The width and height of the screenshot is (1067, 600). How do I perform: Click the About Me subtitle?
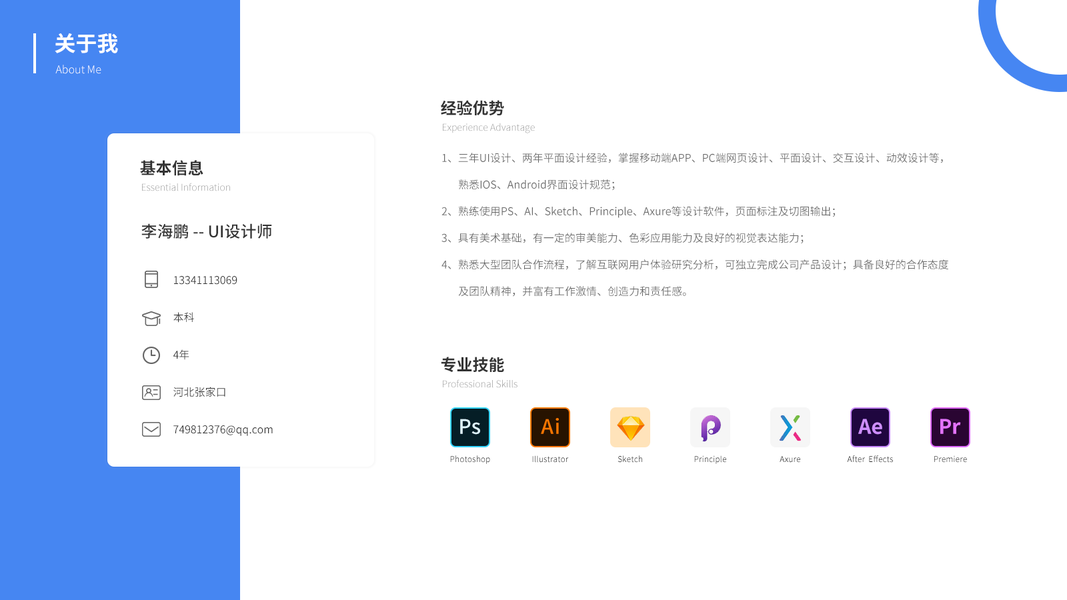[x=78, y=69]
